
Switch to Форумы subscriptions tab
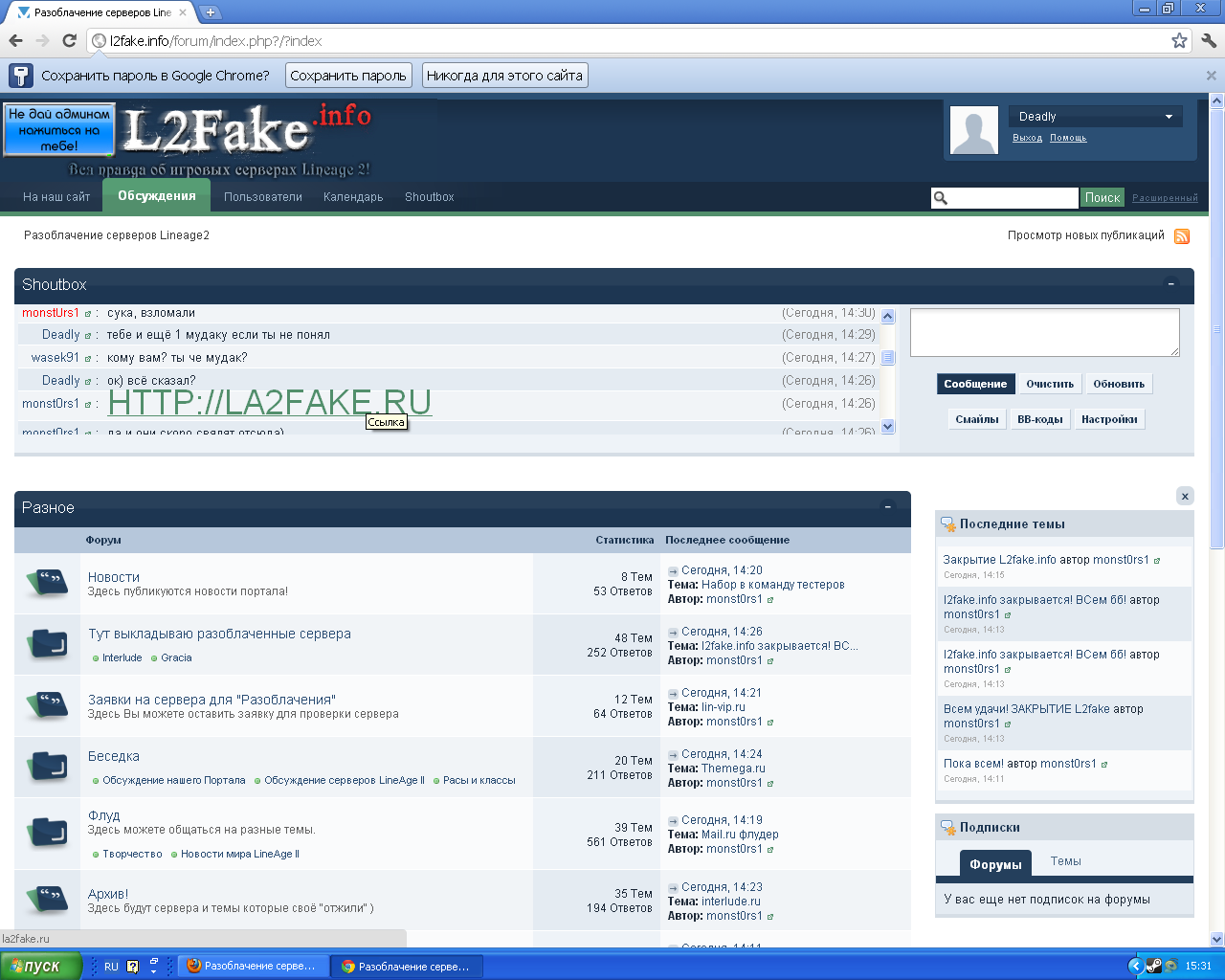point(995,864)
